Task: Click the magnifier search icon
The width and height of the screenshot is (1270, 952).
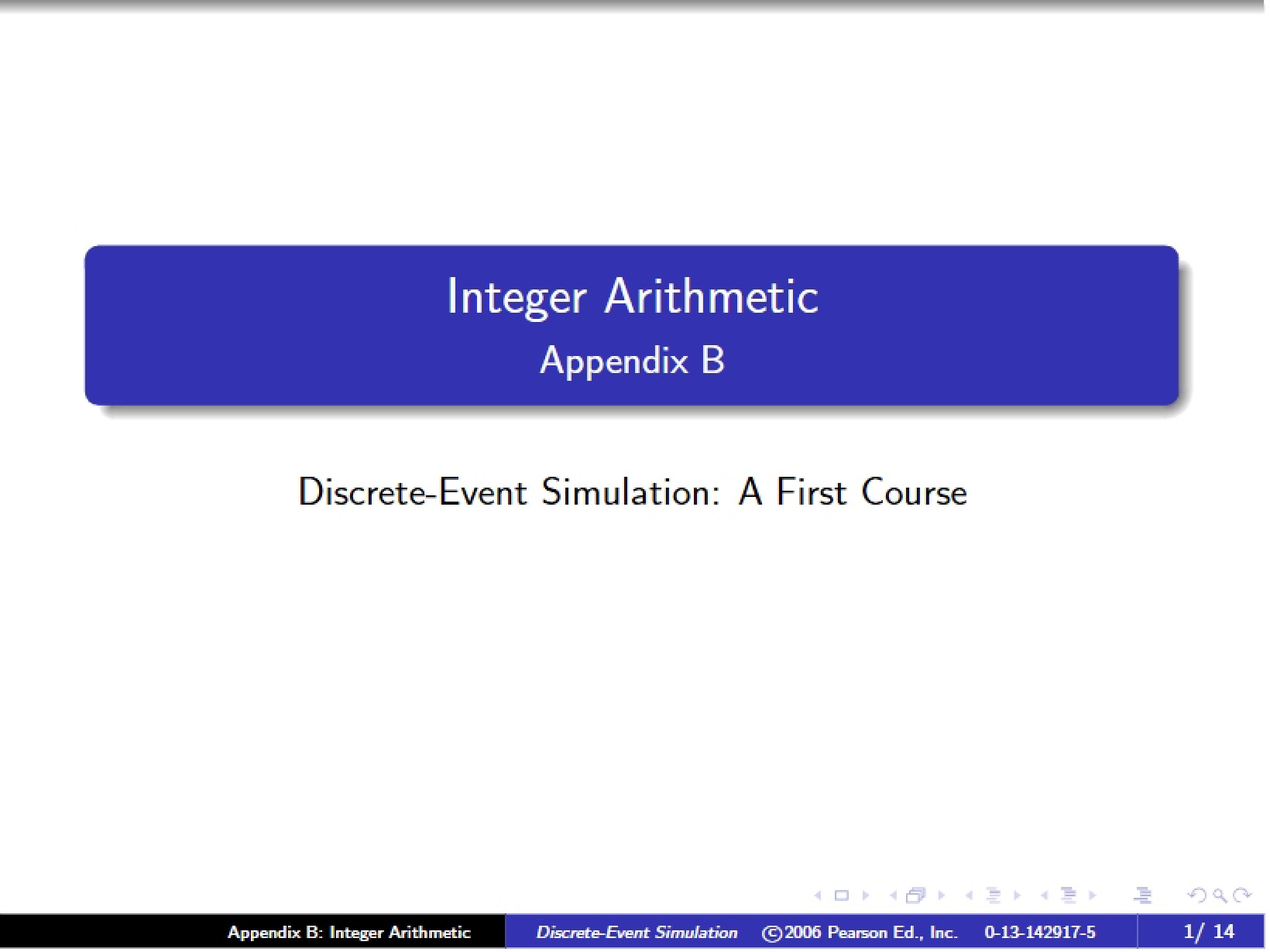Action: pos(1220,896)
